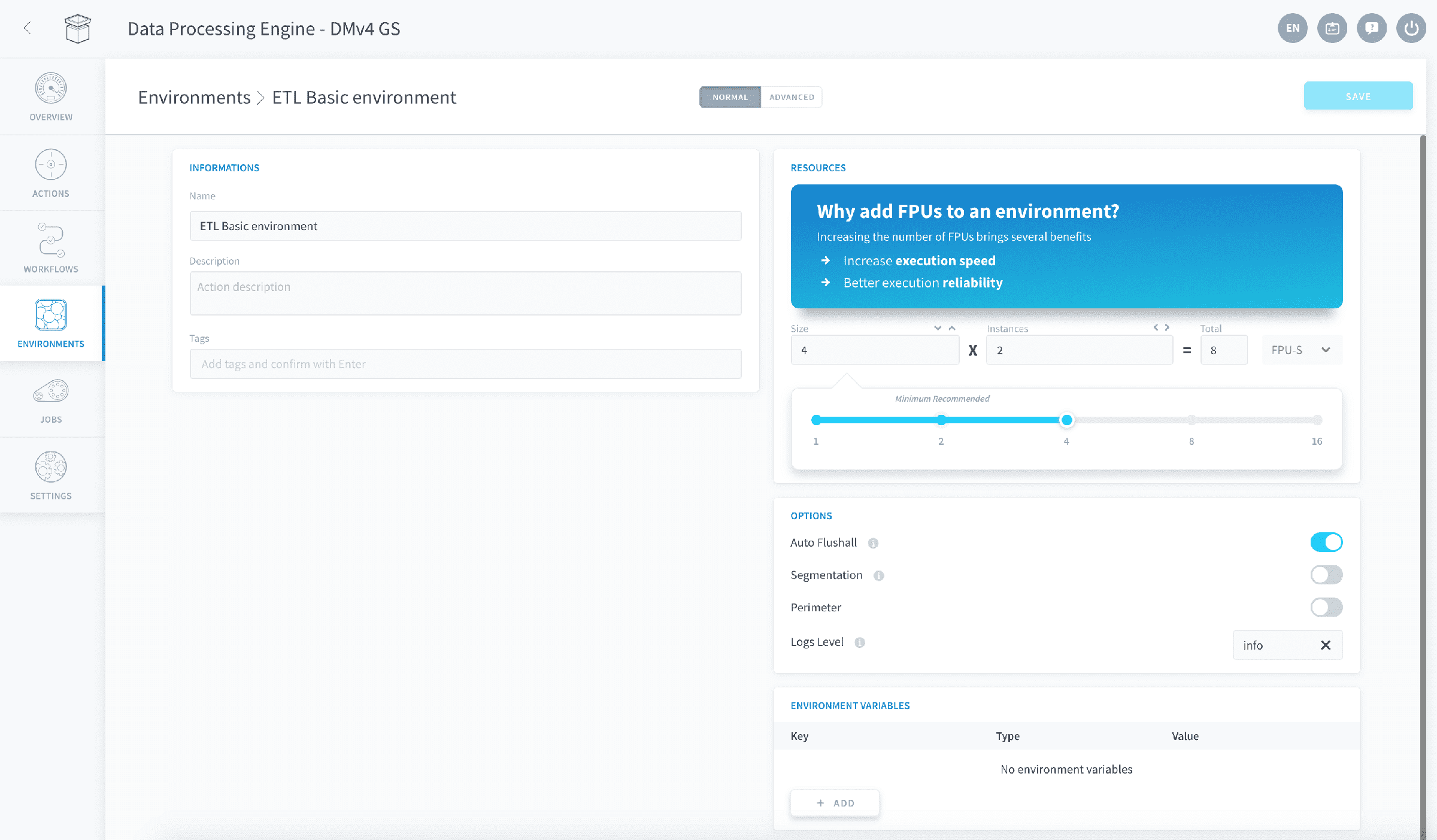The width and height of the screenshot is (1437, 840).
Task: Click 'Why add FPUs to an environment?' banner
Action: pos(1066,247)
